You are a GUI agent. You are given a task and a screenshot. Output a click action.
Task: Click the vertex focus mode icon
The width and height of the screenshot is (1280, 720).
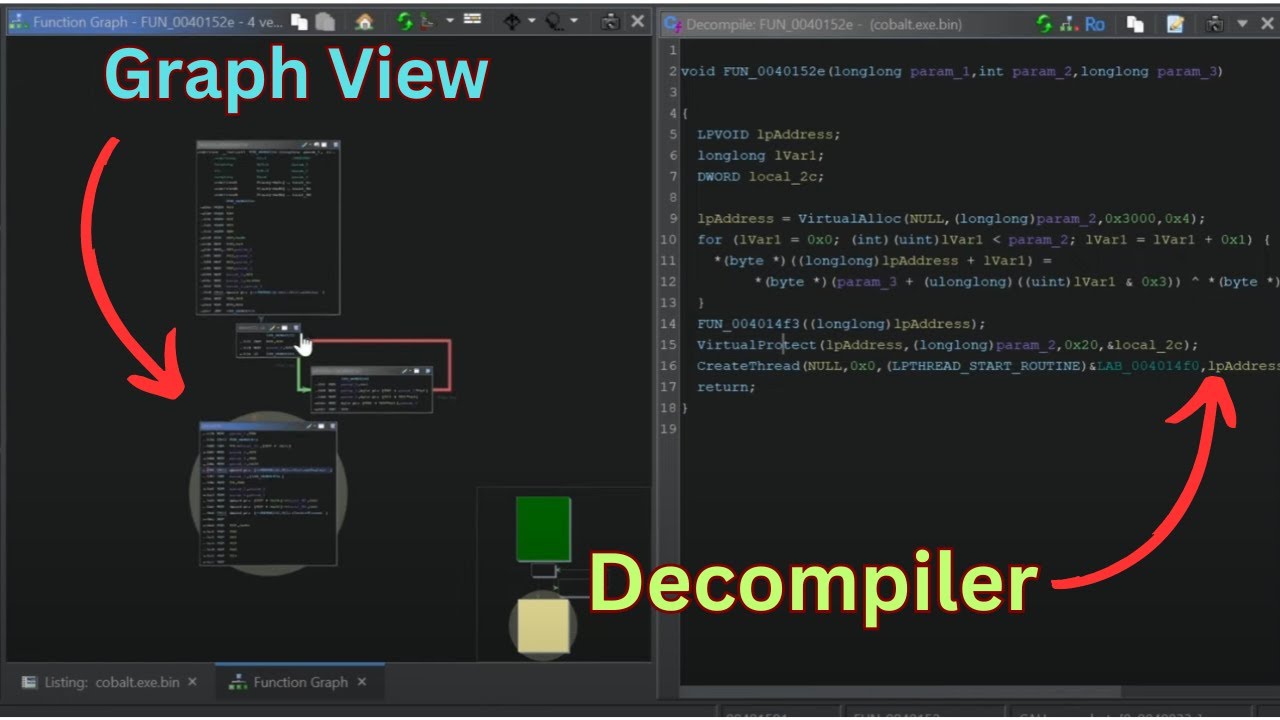tap(512, 21)
